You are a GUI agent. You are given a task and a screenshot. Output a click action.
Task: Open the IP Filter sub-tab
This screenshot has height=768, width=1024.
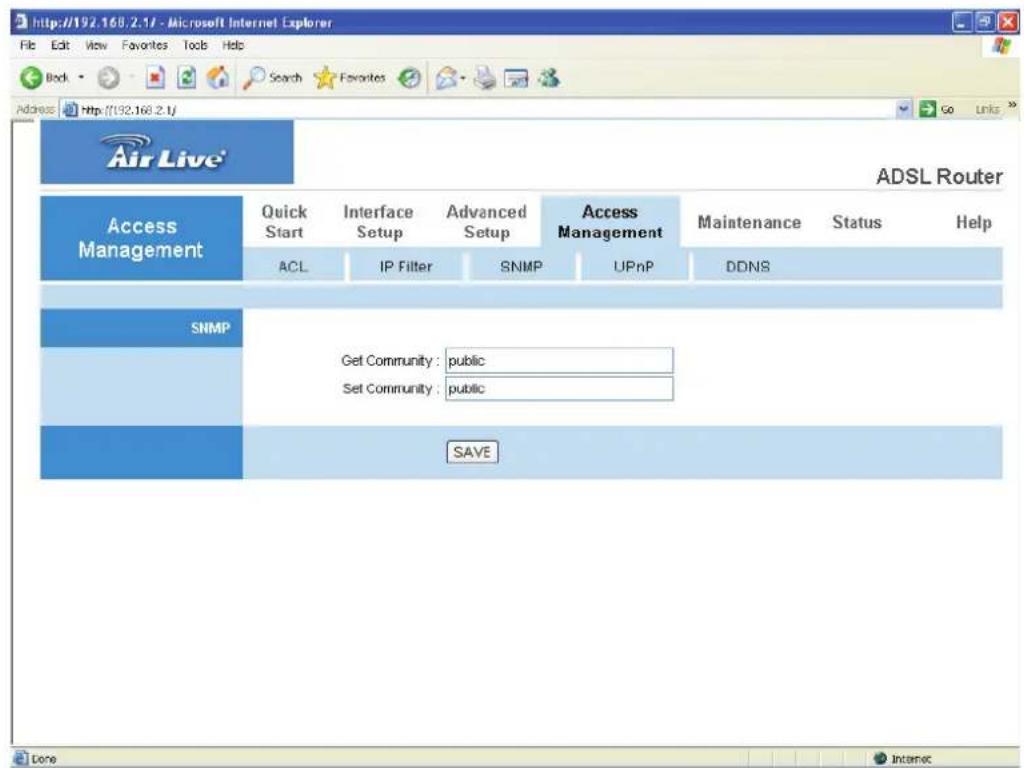406,266
